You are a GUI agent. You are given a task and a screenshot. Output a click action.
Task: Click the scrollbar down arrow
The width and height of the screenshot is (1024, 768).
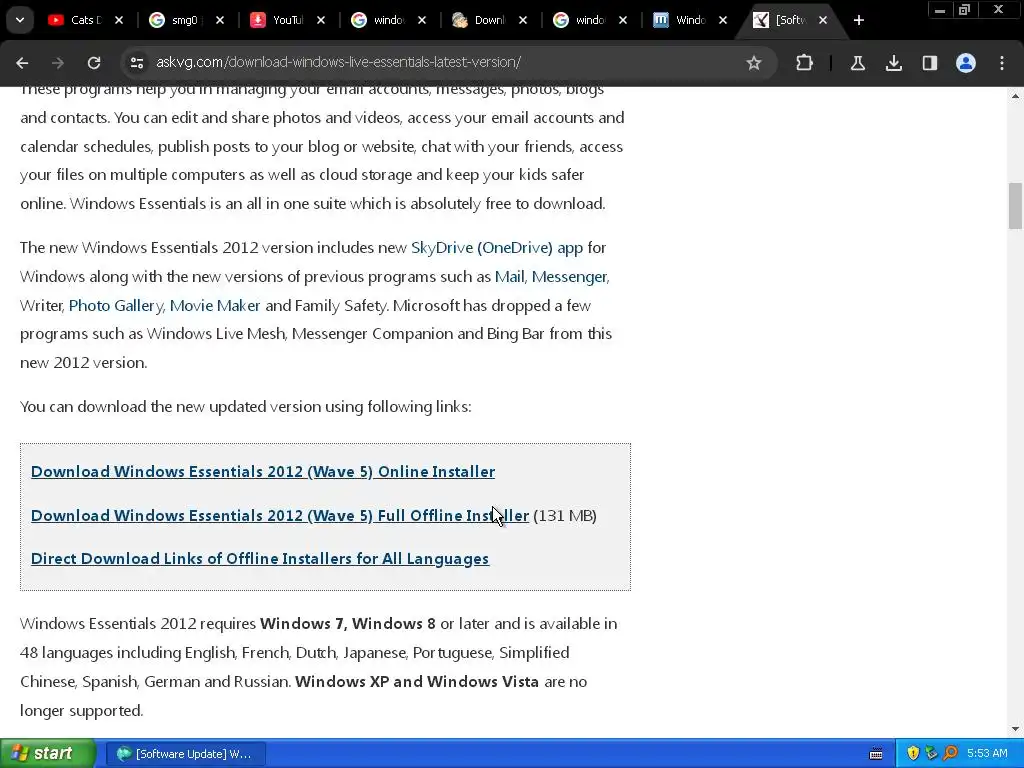pyautogui.click(x=1015, y=729)
